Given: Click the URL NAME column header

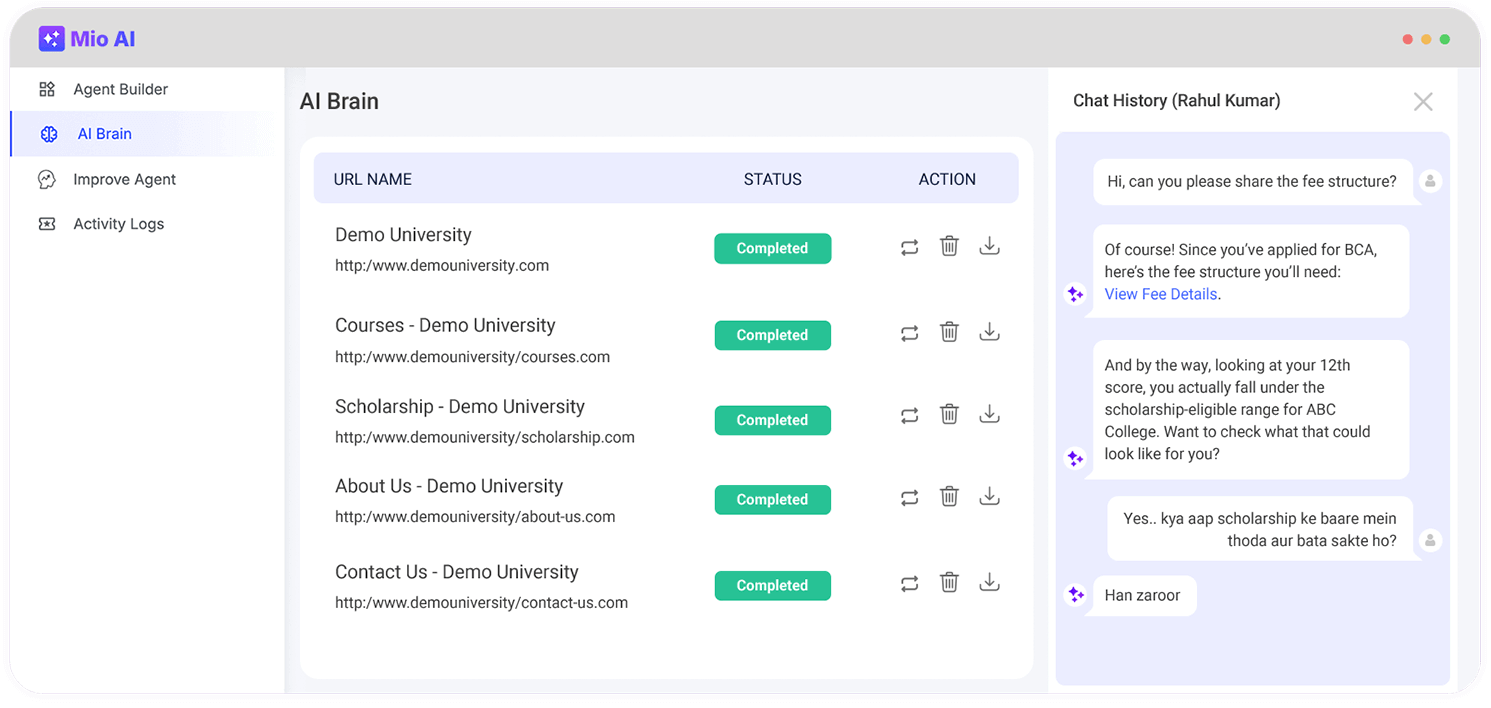Looking at the screenshot, I should click(372, 179).
